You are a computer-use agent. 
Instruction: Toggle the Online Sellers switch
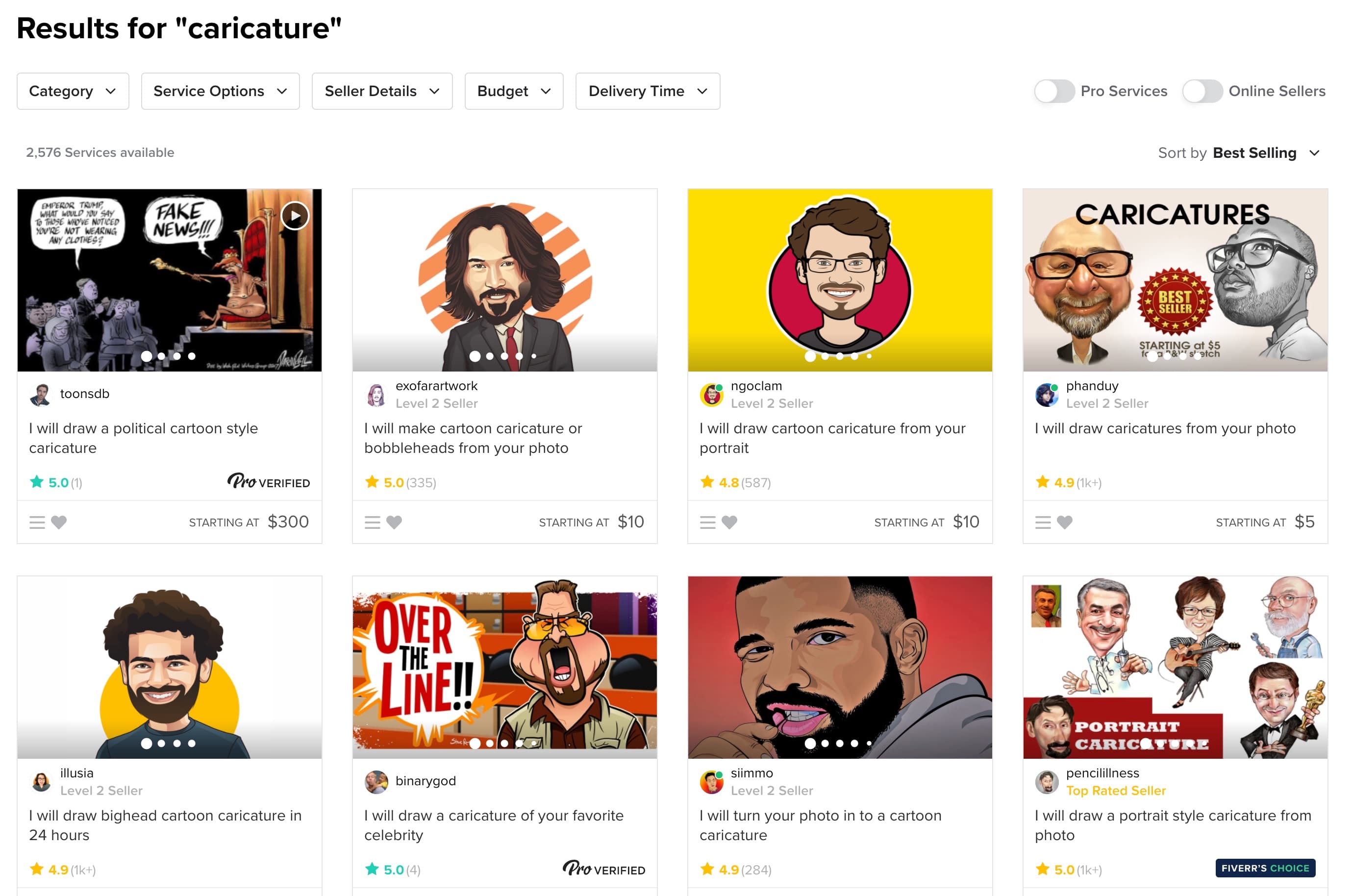pyautogui.click(x=1202, y=92)
